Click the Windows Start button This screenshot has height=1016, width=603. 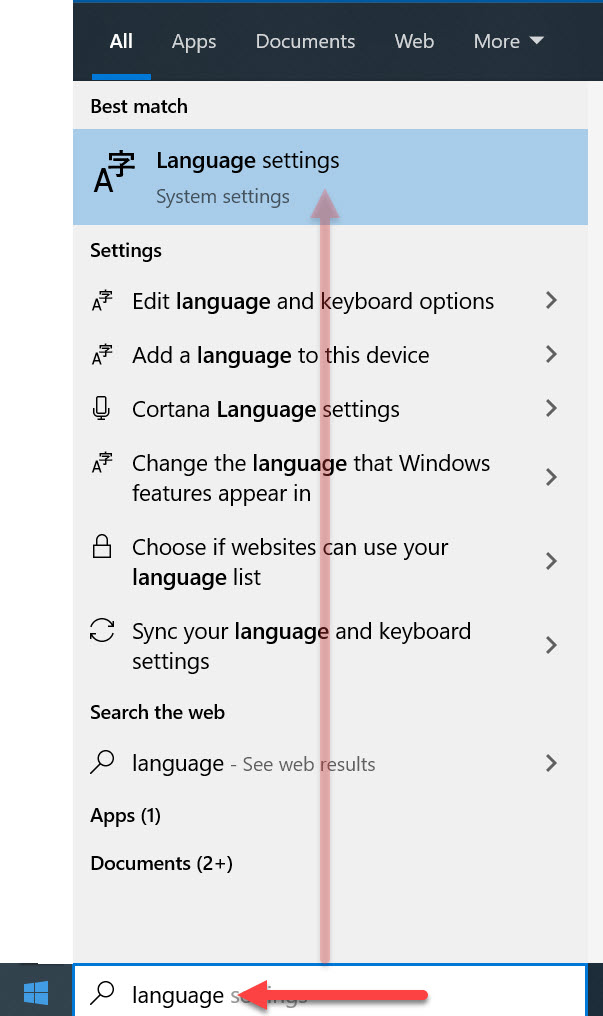36,993
